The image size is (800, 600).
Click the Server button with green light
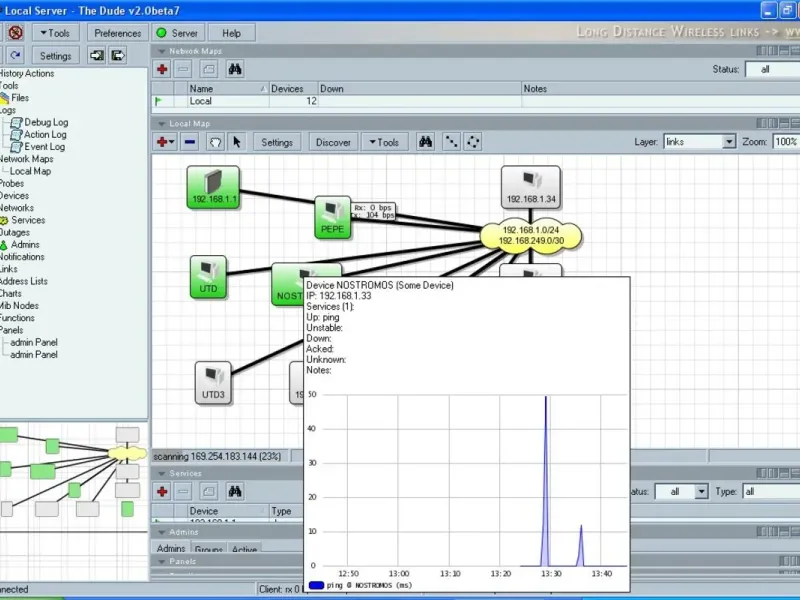click(x=178, y=33)
